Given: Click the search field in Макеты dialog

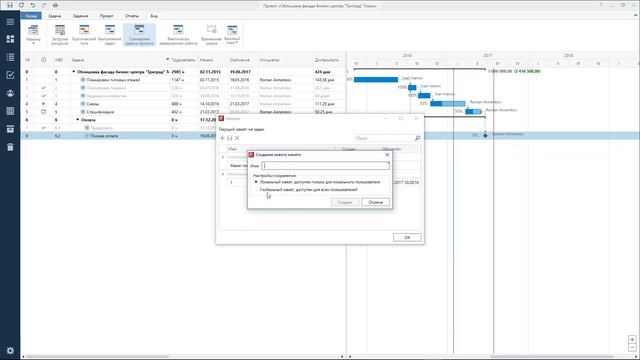Looking at the screenshot, I should [384, 138].
